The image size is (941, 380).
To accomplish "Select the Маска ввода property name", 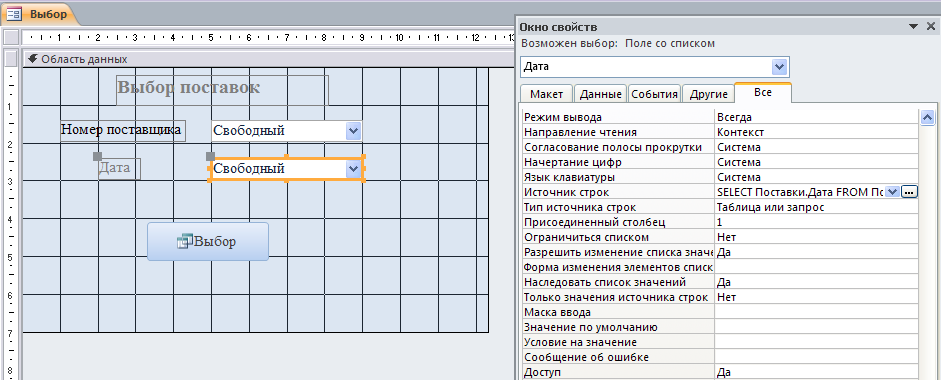I will [x=618, y=312].
